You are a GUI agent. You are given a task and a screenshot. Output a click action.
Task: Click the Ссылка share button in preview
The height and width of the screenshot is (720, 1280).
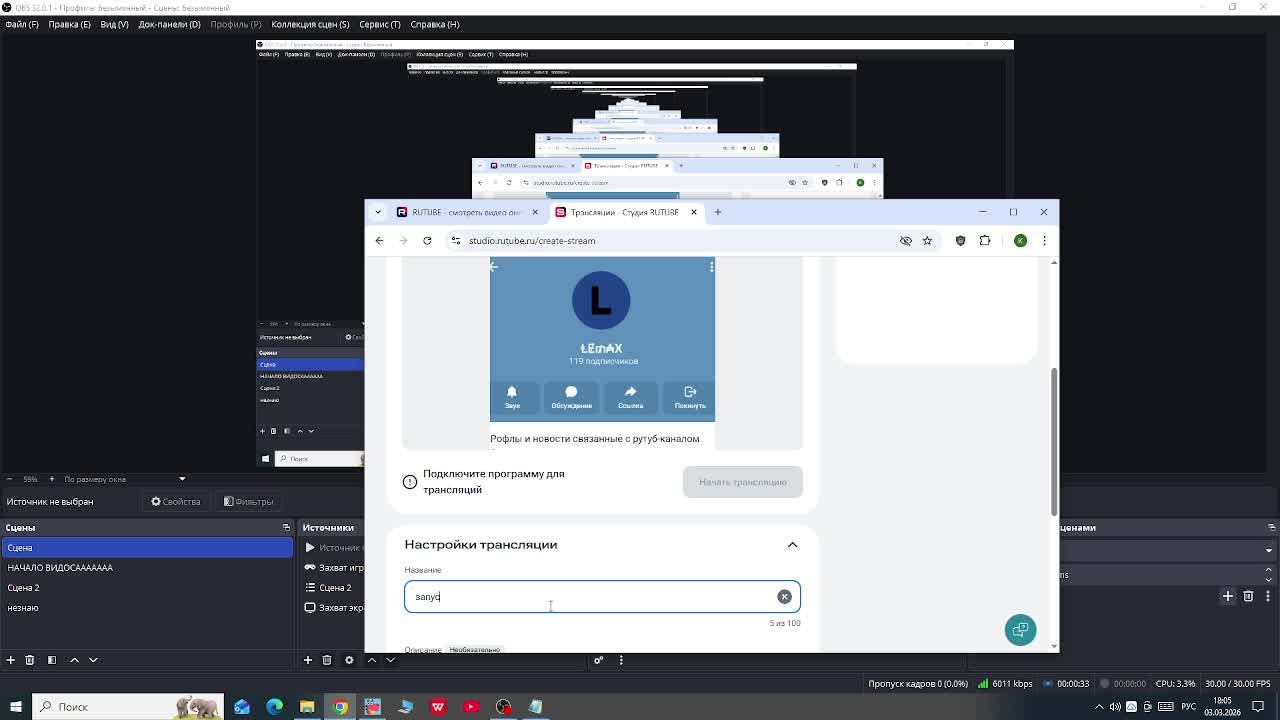[630, 397]
